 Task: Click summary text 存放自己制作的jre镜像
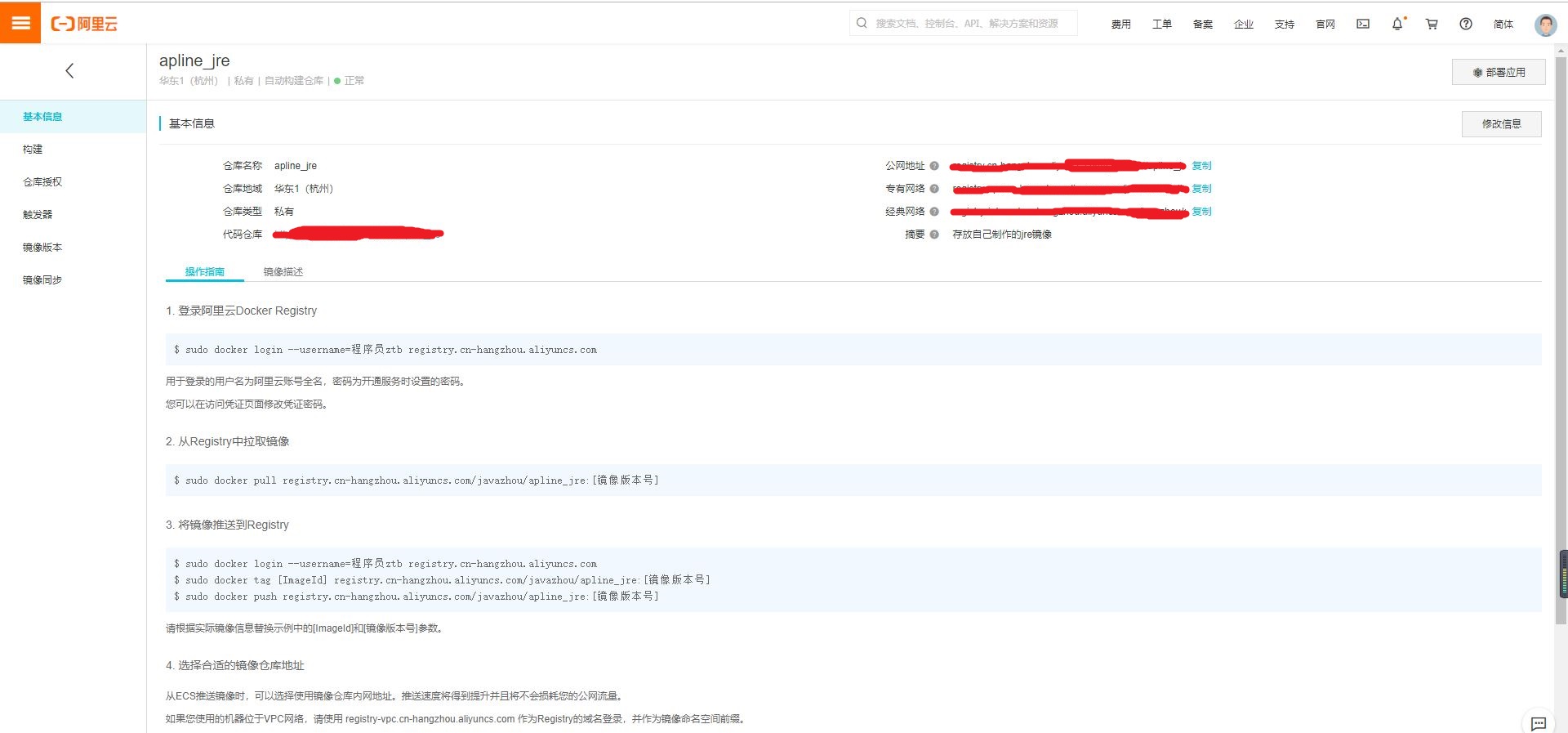[x=1002, y=235]
